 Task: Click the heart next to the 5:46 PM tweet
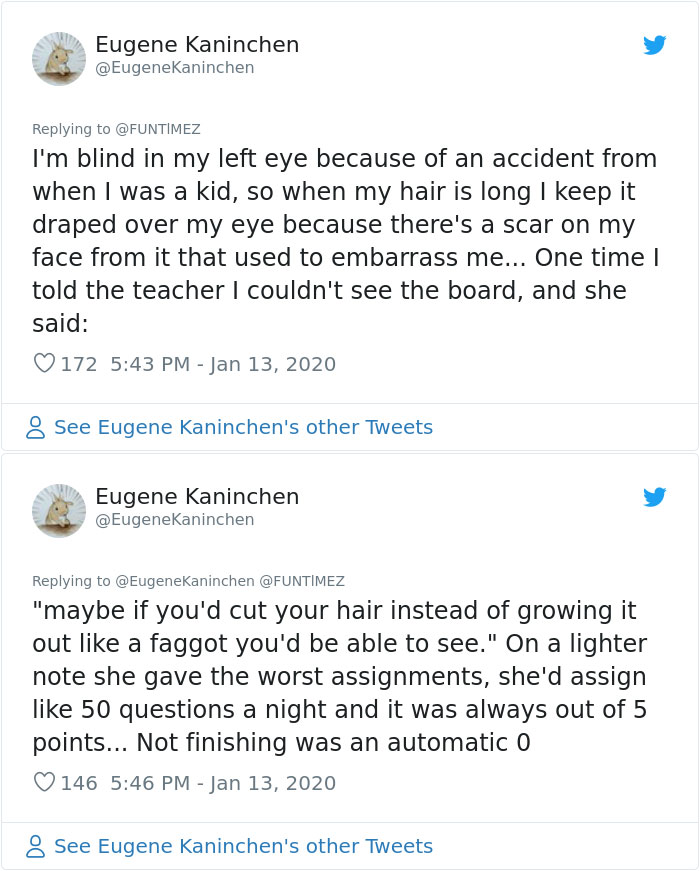click(x=44, y=783)
